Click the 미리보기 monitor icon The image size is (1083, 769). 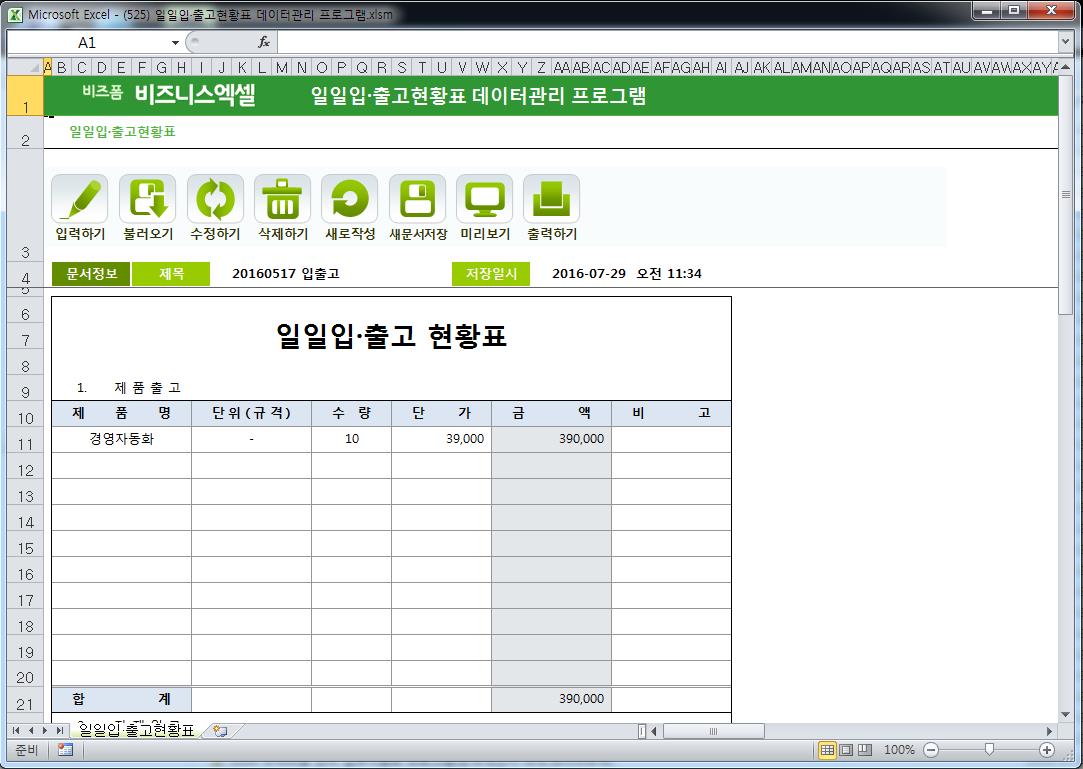485,199
